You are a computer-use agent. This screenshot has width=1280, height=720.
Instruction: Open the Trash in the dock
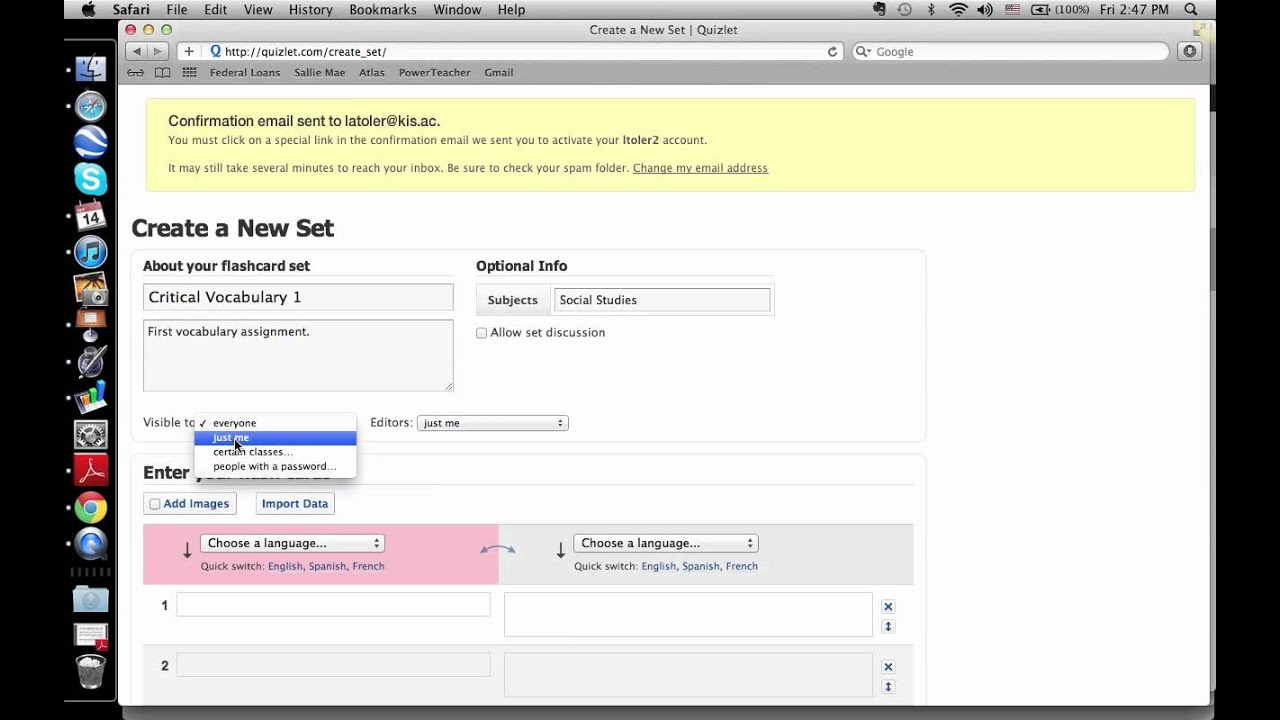[90, 671]
